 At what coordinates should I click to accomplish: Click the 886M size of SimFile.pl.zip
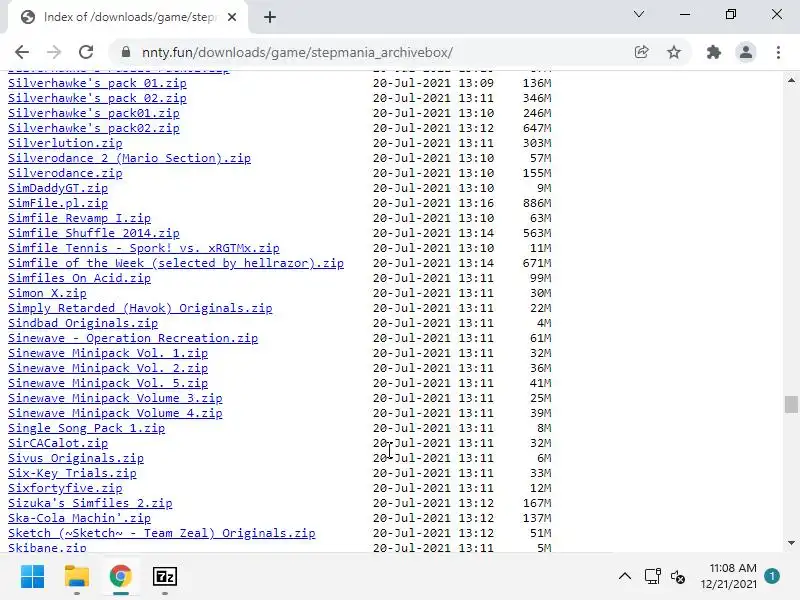(x=537, y=203)
